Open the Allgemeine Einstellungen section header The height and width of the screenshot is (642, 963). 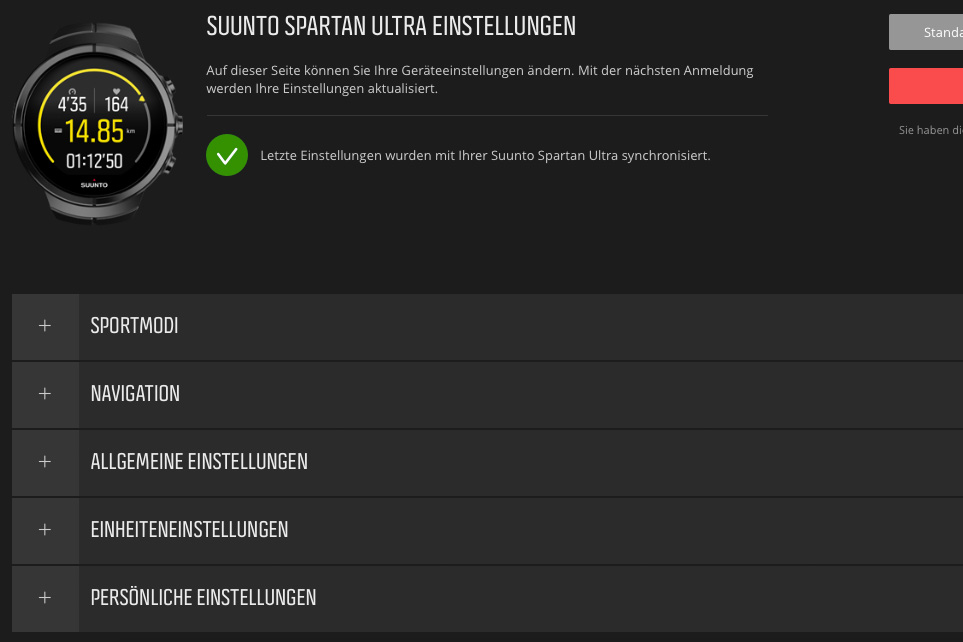199,462
